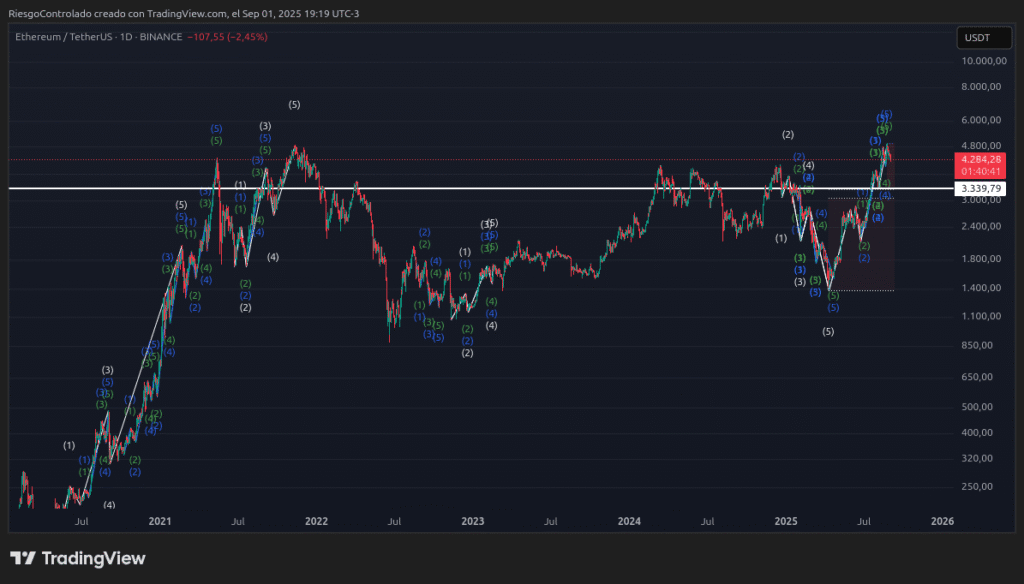Open the USDT currency selector
The width and height of the screenshot is (1024, 584).
[x=976, y=38]
